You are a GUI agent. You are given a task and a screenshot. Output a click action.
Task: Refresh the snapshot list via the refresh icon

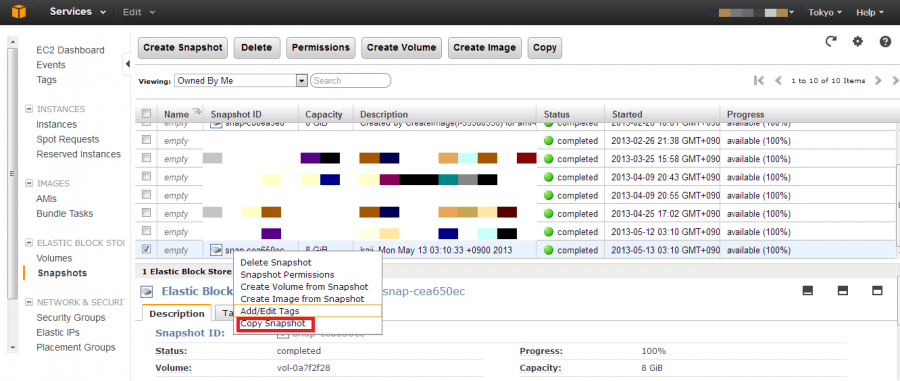(x=831, y=41)
